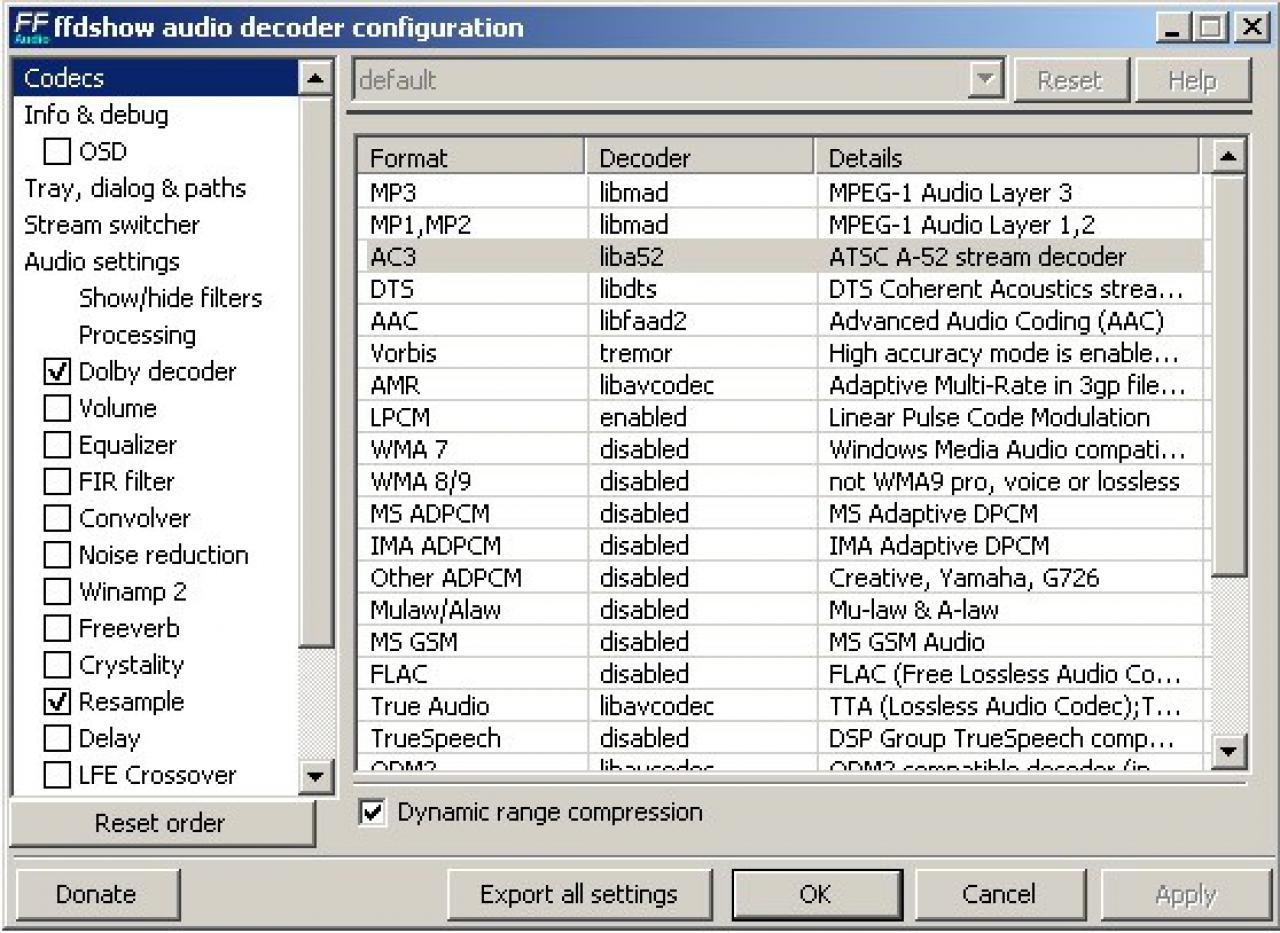This screenshot has width=1280, height=933.
Task: Select Codecs in the left tree
Action: [x=155, y=78]
